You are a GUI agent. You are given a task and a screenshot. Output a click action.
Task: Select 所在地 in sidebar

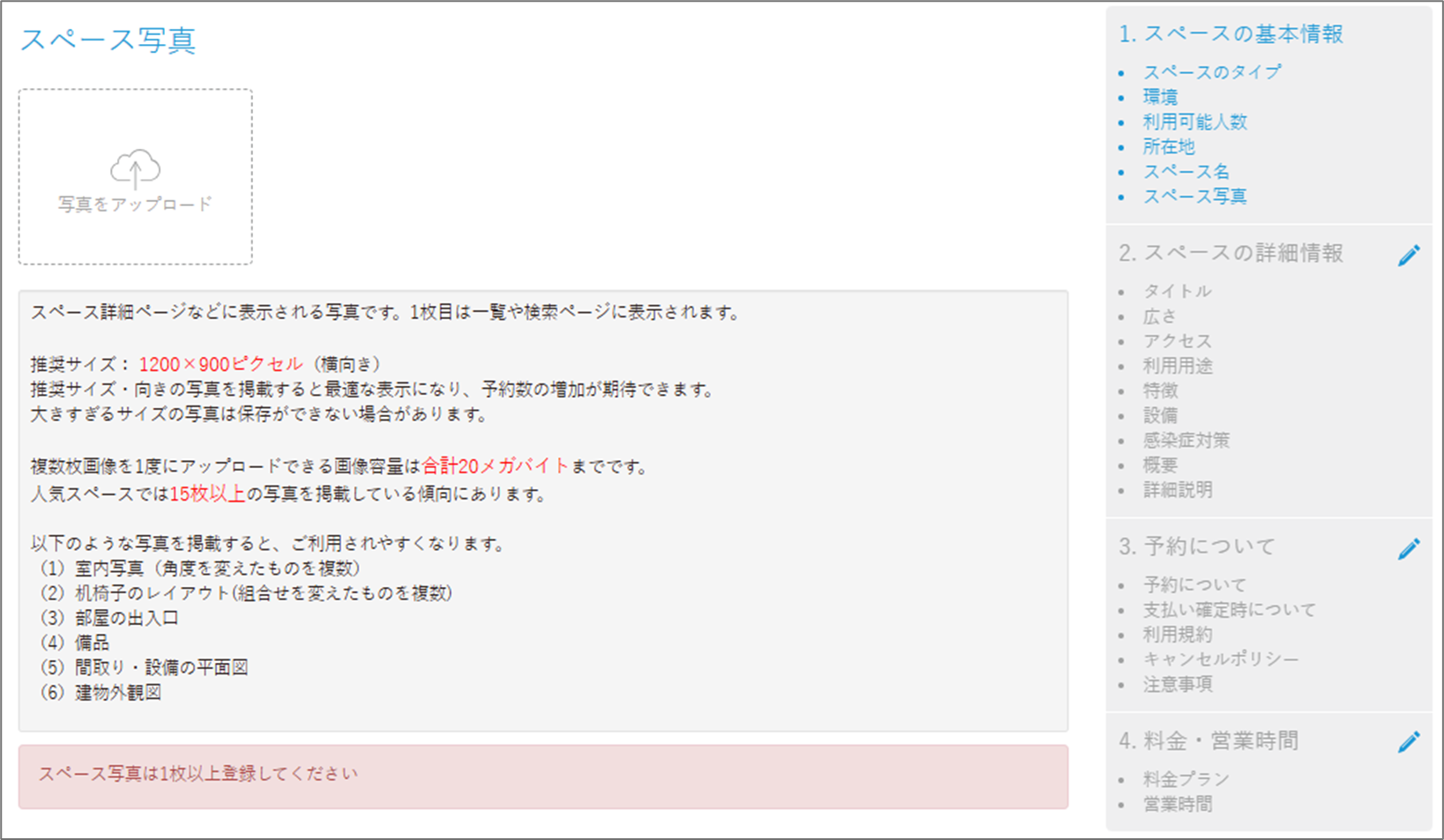click(x=1169, y=146)
